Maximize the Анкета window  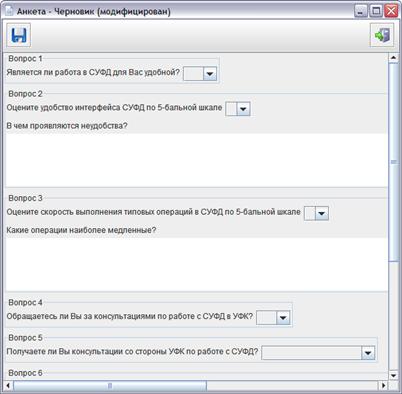tap(376, 11)
